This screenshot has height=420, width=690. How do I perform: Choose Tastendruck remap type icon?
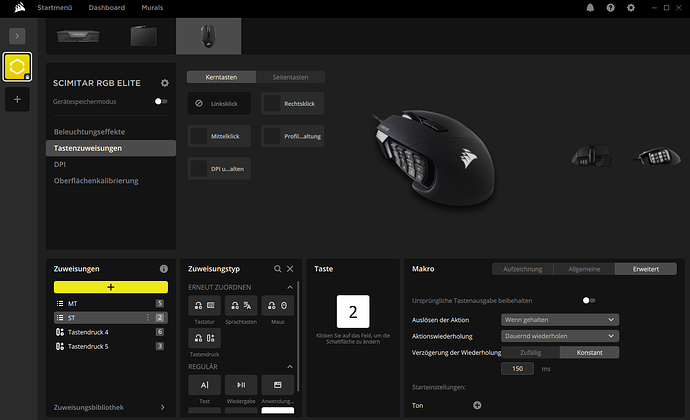[x=205, y=338]
